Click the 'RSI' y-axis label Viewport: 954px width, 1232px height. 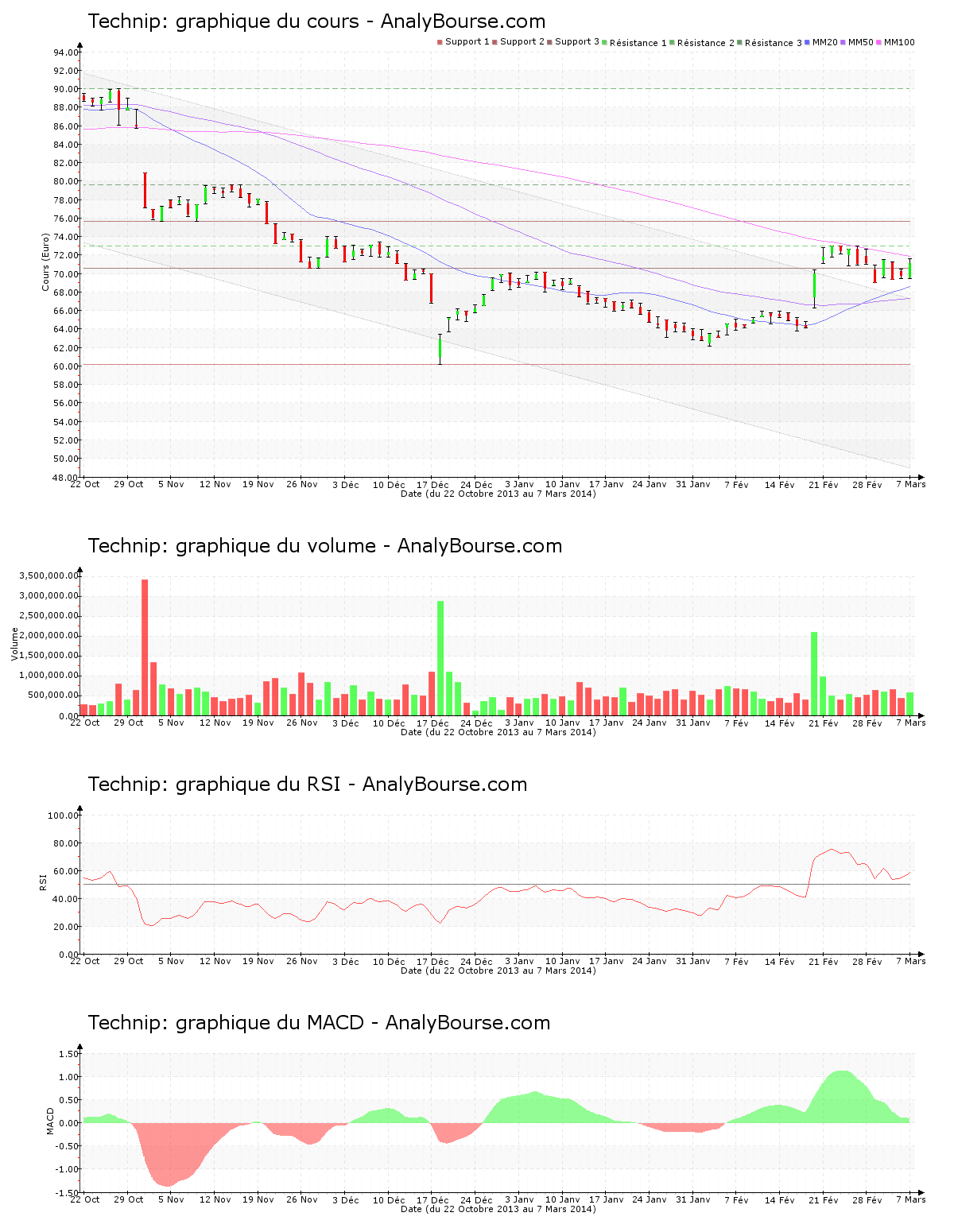pos(43,881)
